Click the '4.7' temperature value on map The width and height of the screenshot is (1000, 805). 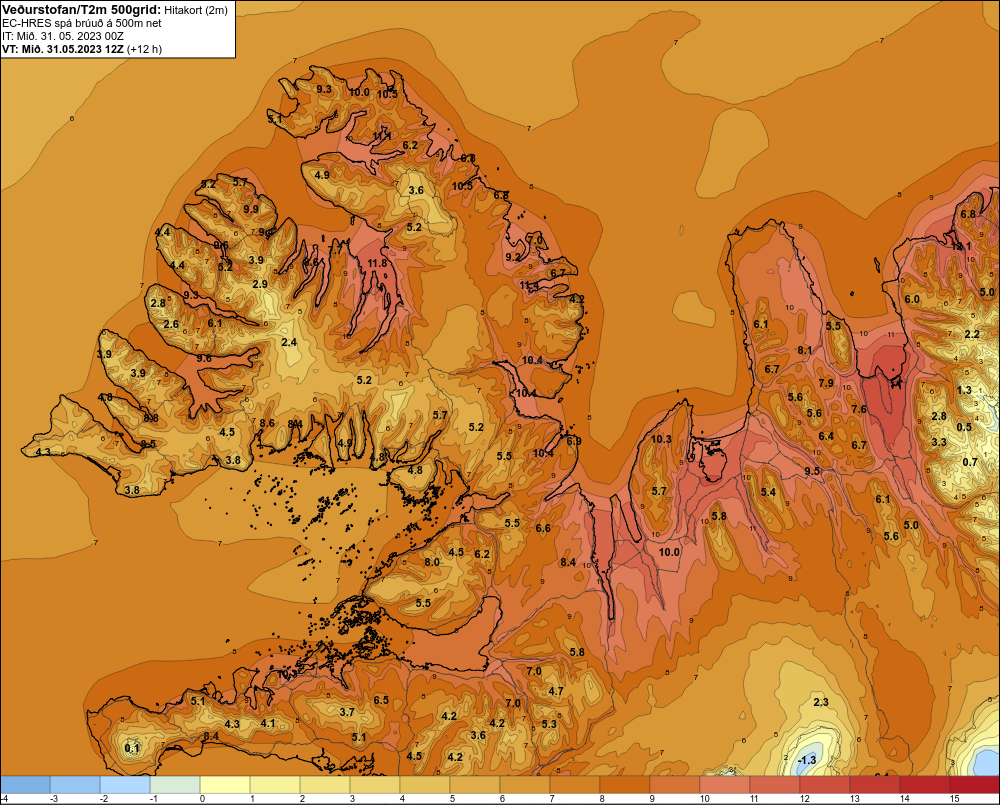[x=555, y=691]
